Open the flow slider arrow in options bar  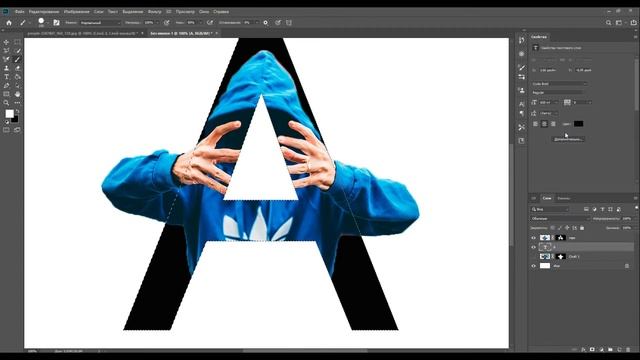(x=202, y=23)
